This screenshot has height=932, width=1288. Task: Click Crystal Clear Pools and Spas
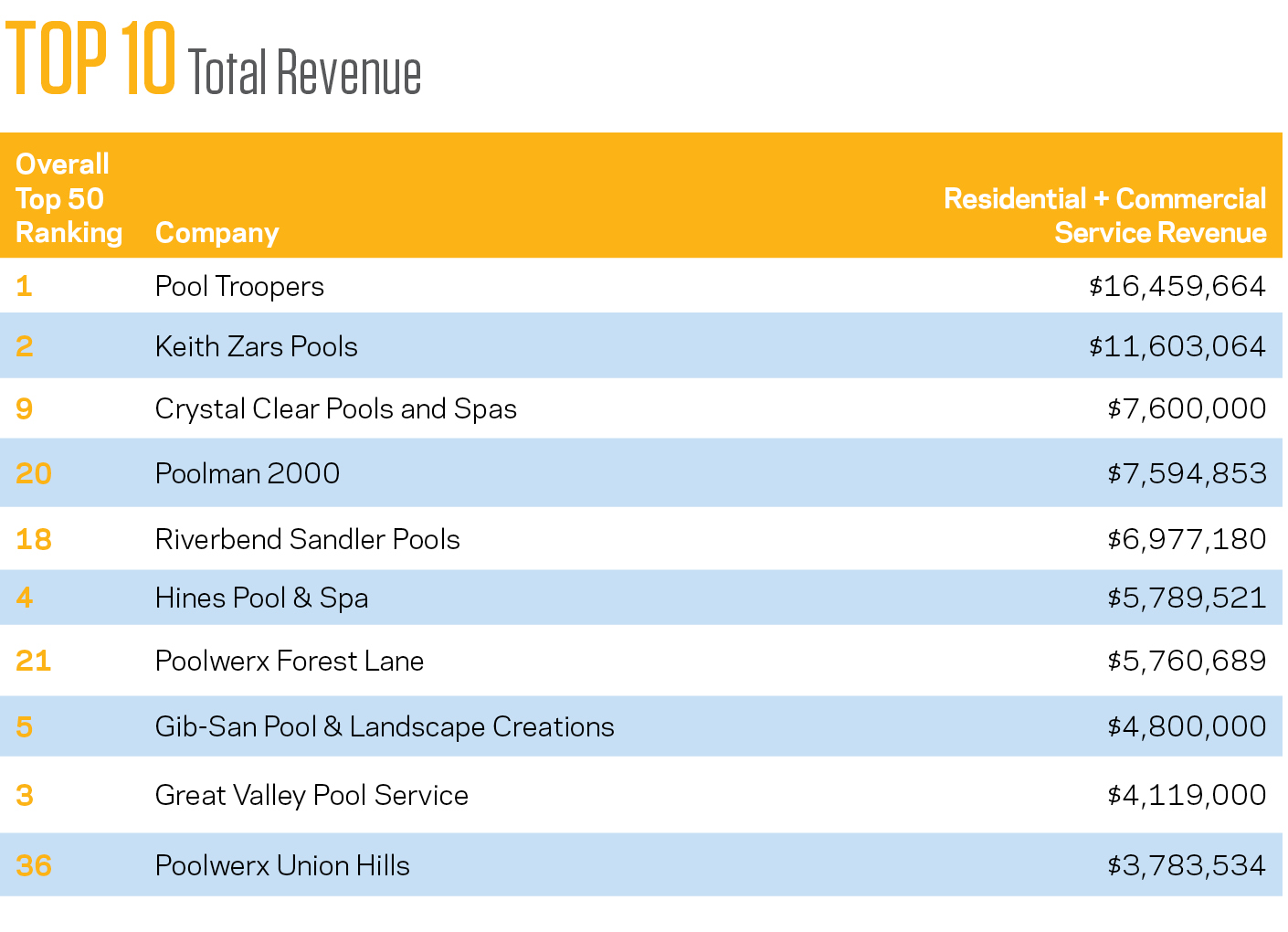click(x=335, y=409)
